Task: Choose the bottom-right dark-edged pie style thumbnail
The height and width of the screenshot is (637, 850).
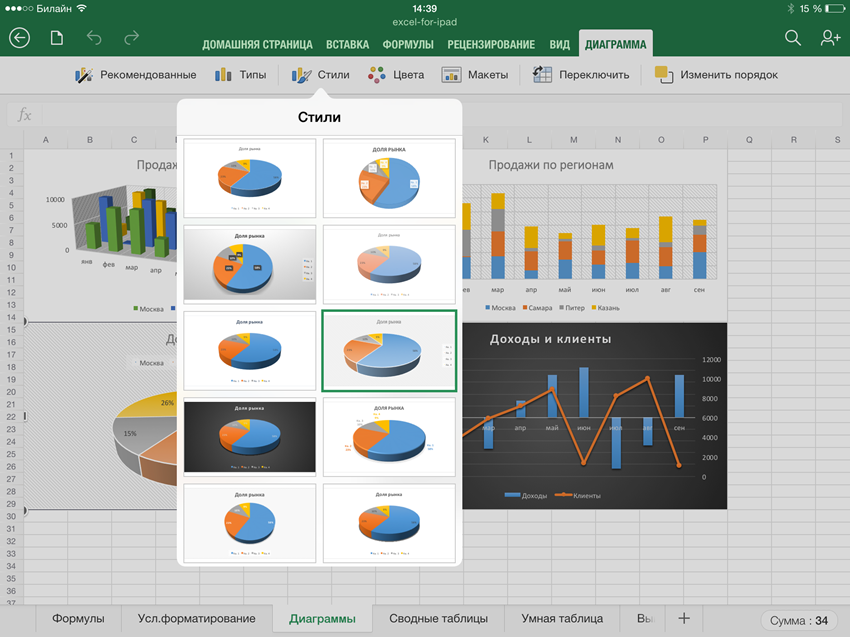Action: point(389,523)
